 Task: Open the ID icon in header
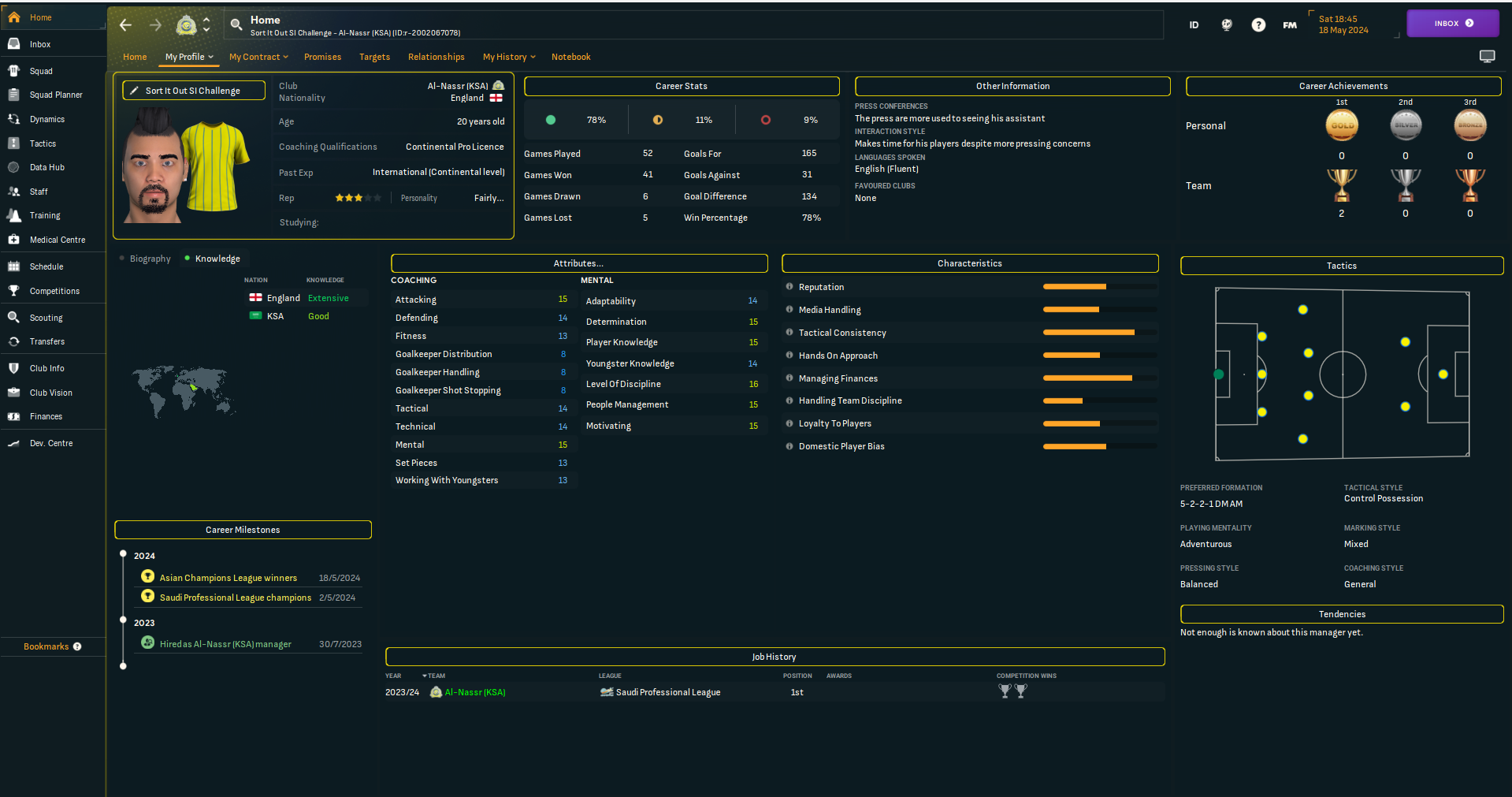click(x=1194, y=25)
